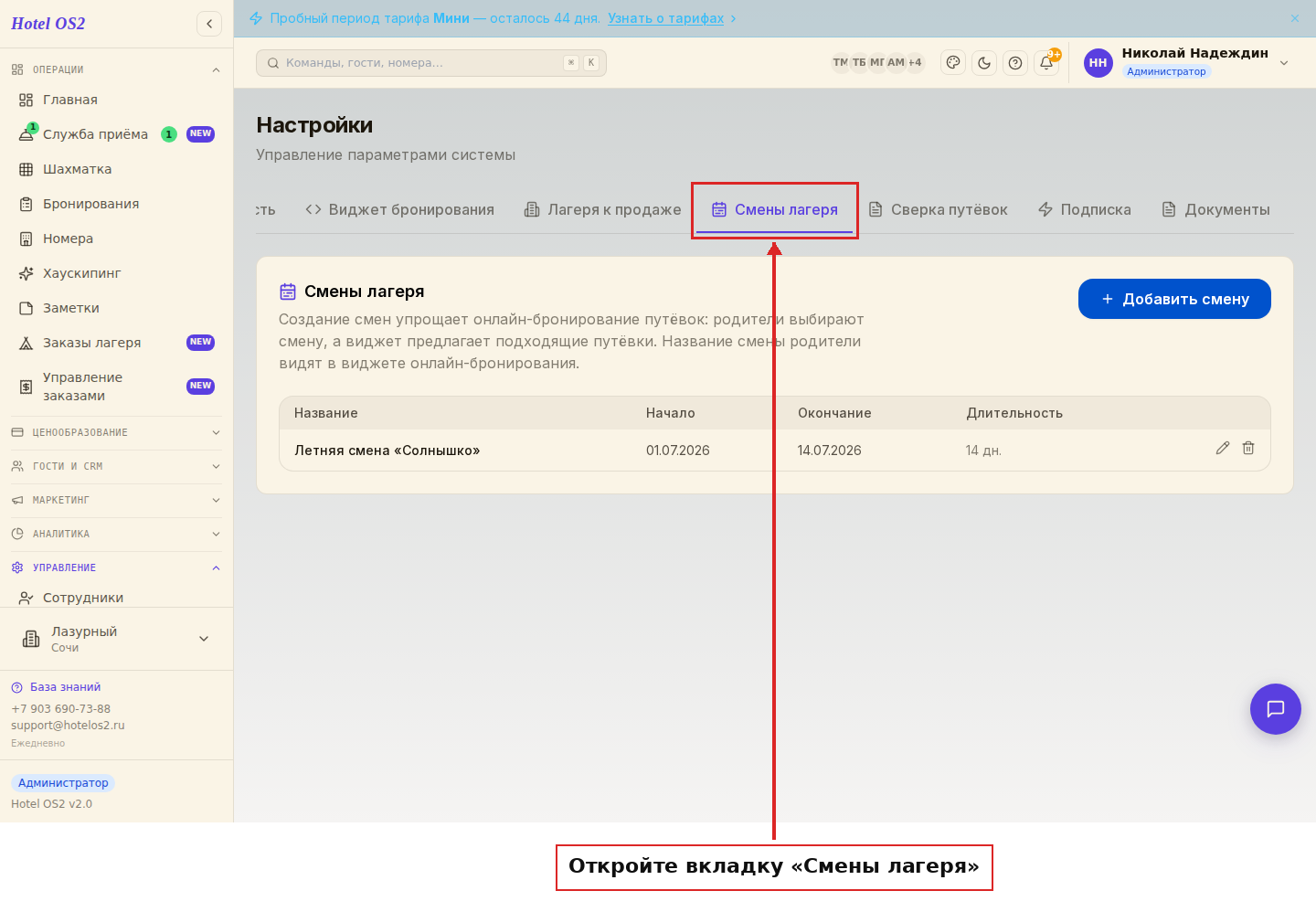Collapse the sidebar with the chevron button
The width and height of the screenshot is (1316, 912).
coord(209,24)
